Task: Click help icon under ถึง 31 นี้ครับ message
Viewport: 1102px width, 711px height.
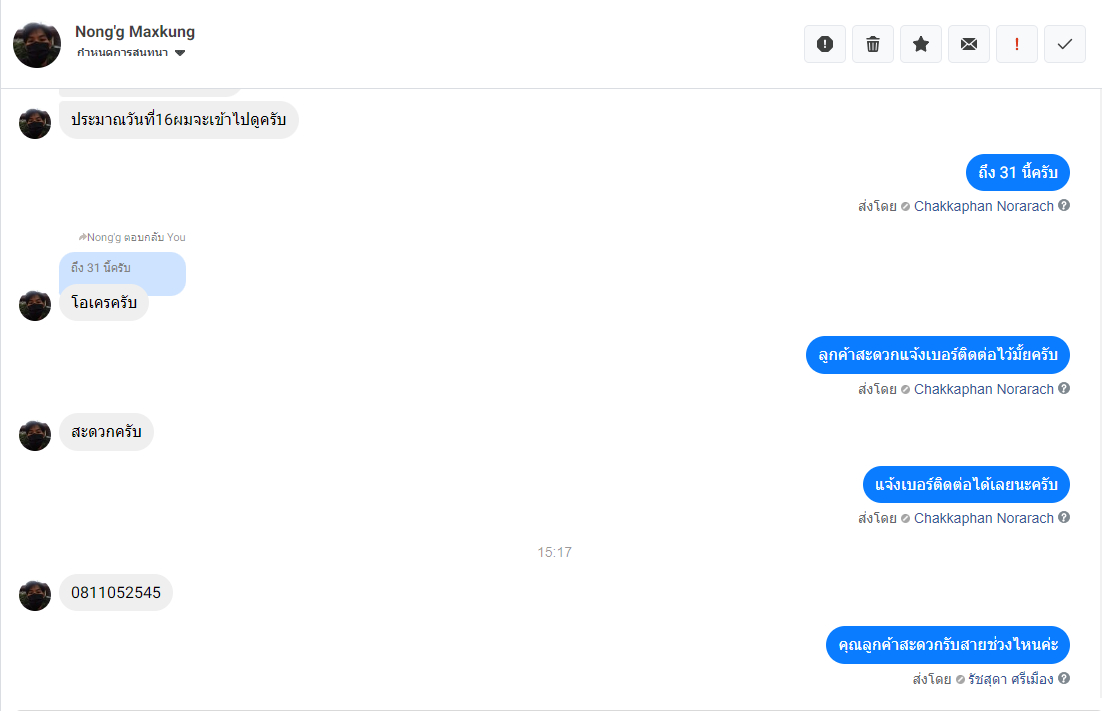Action: (x=1064, y=205)
